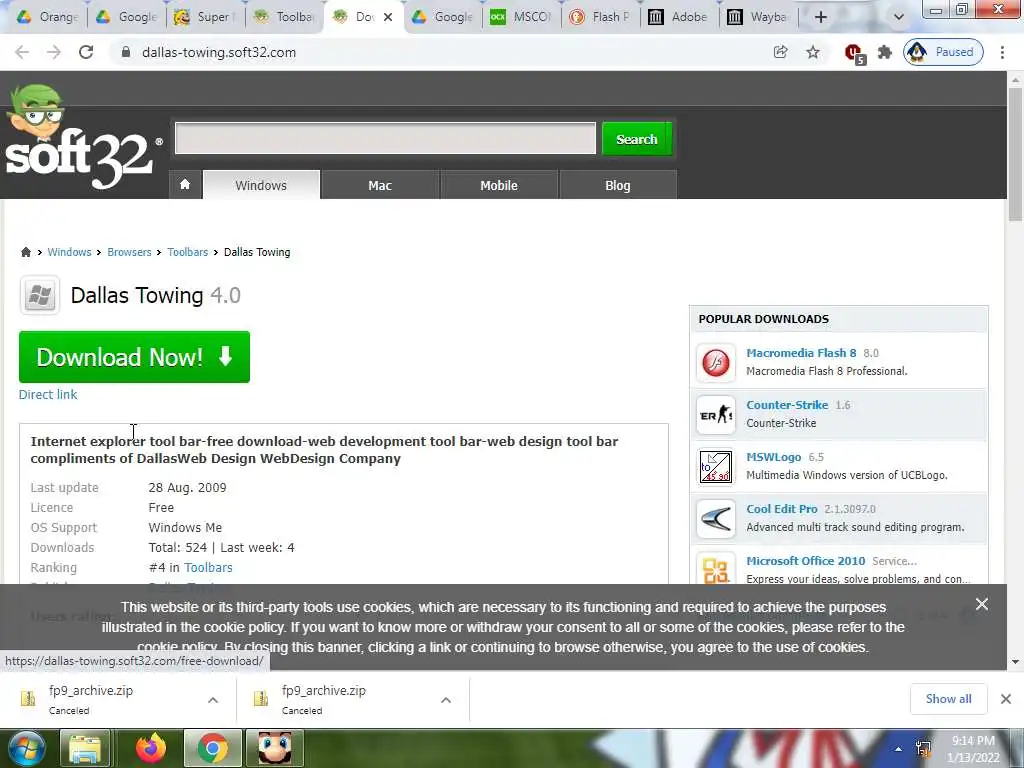Image resolution: width=1024 pixels, height=768 pixels.
Task: Click the Microsoft Office 2010 icon
Action: coord(716,568)
